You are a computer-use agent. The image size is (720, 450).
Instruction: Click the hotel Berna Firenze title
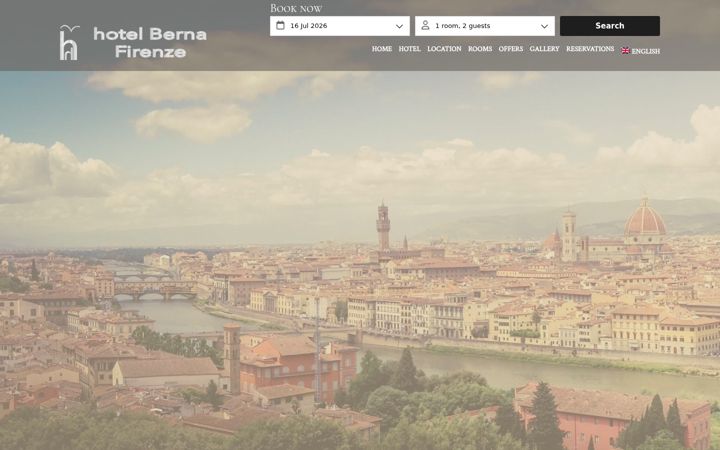(x=150, y=42)
